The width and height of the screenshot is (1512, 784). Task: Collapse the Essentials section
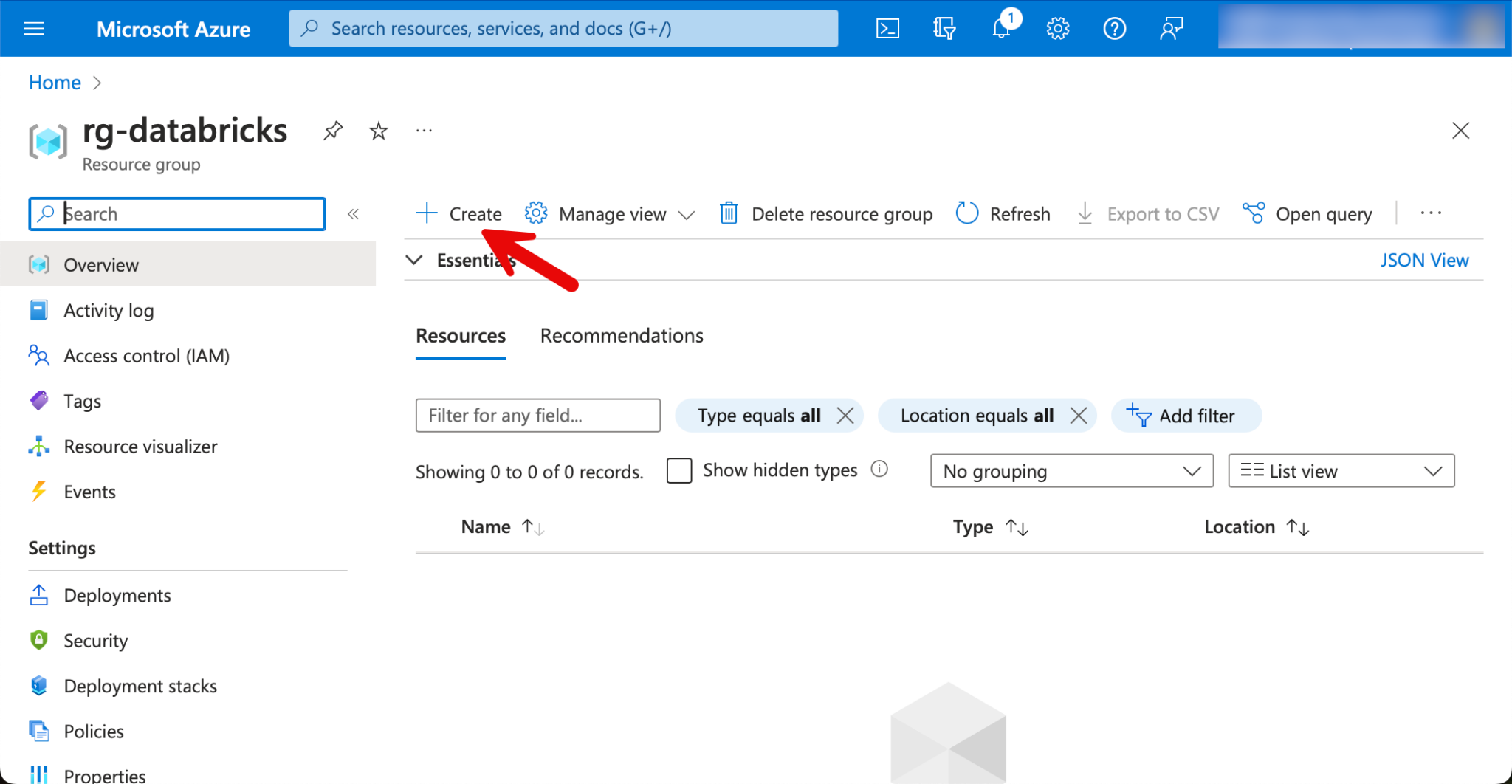tap(415, 260)
